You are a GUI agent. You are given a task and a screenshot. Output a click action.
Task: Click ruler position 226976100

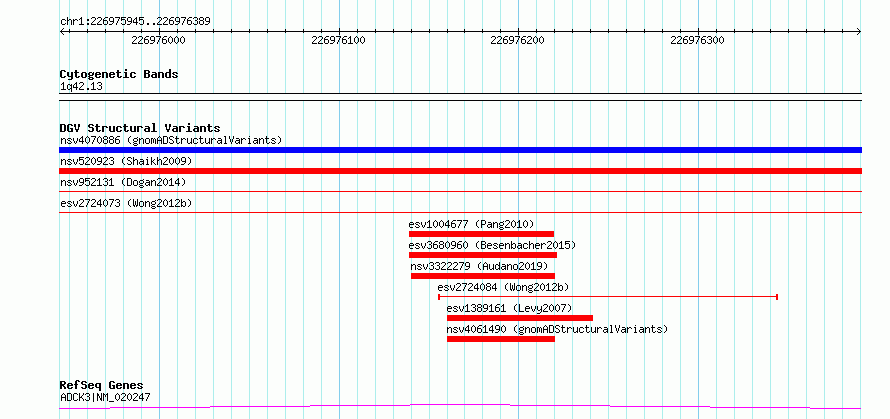pos(338,40)
